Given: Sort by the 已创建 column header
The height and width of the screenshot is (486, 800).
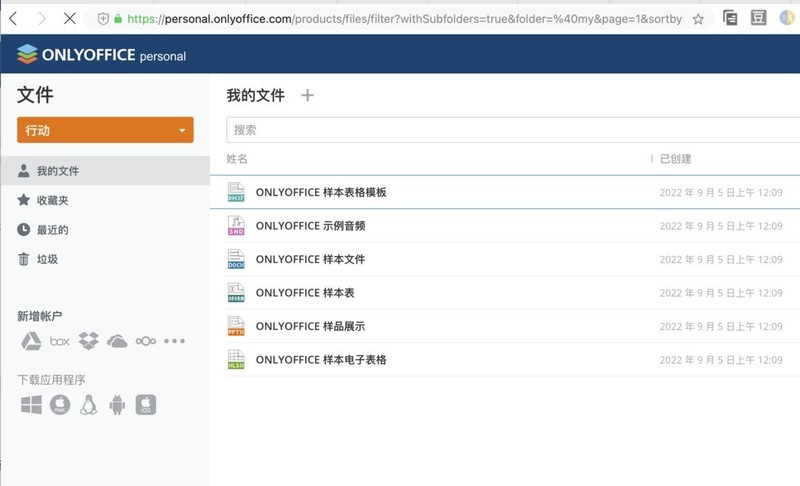Looking at the screenshot, I should [676, 159].
